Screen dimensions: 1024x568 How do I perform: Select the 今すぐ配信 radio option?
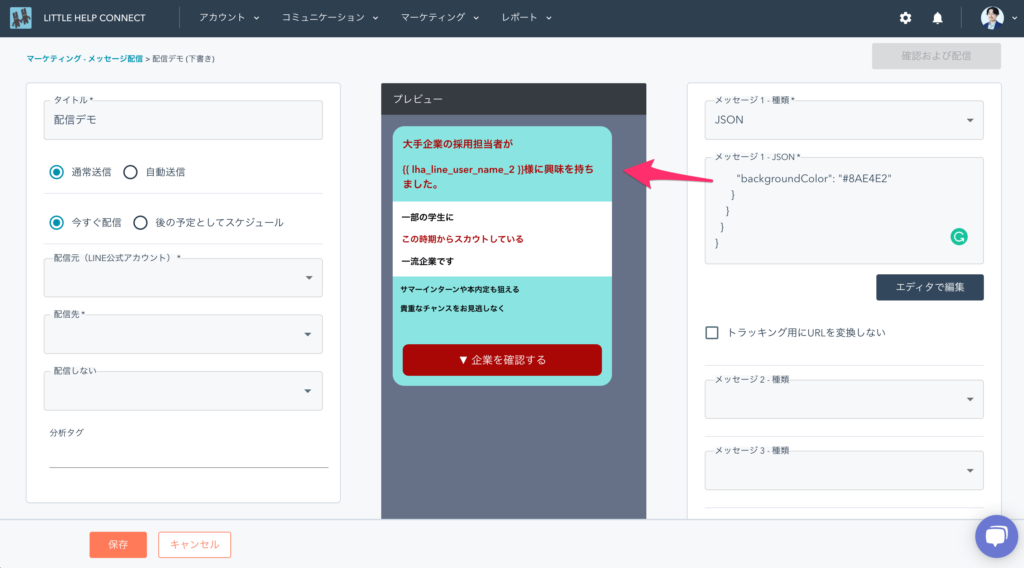pos(57,222)
